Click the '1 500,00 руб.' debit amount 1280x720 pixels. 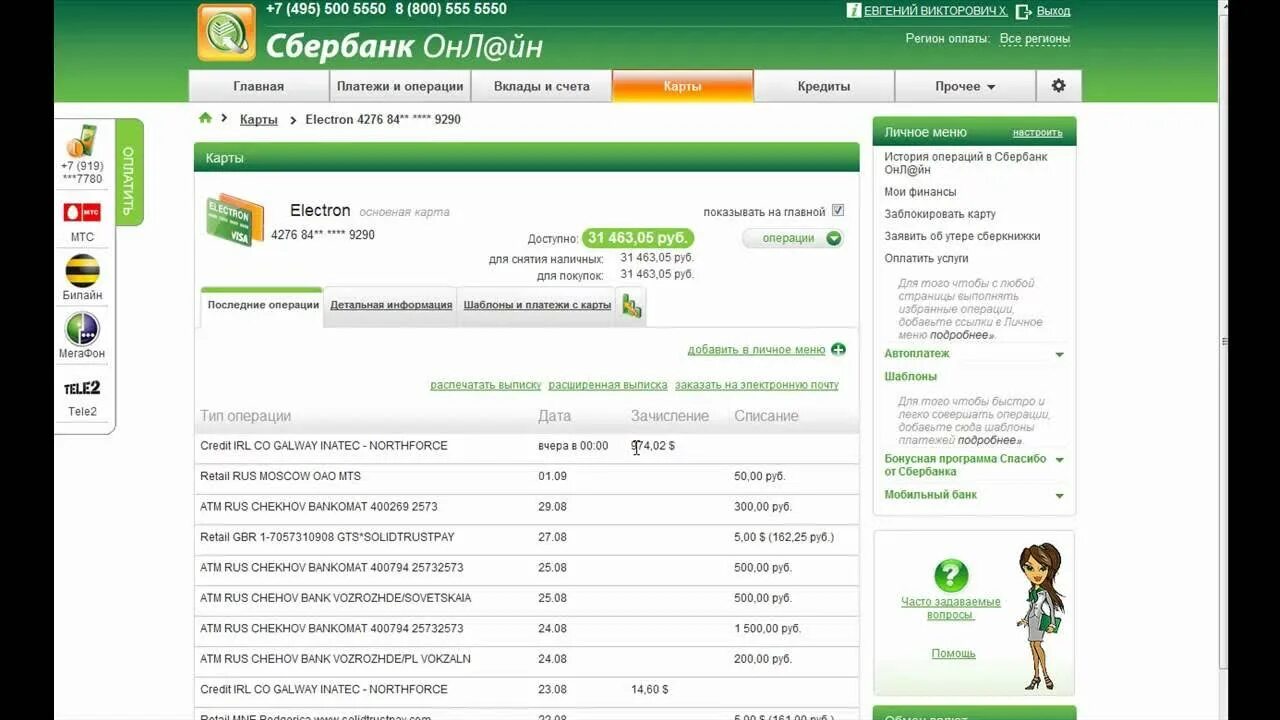point(767,629)
